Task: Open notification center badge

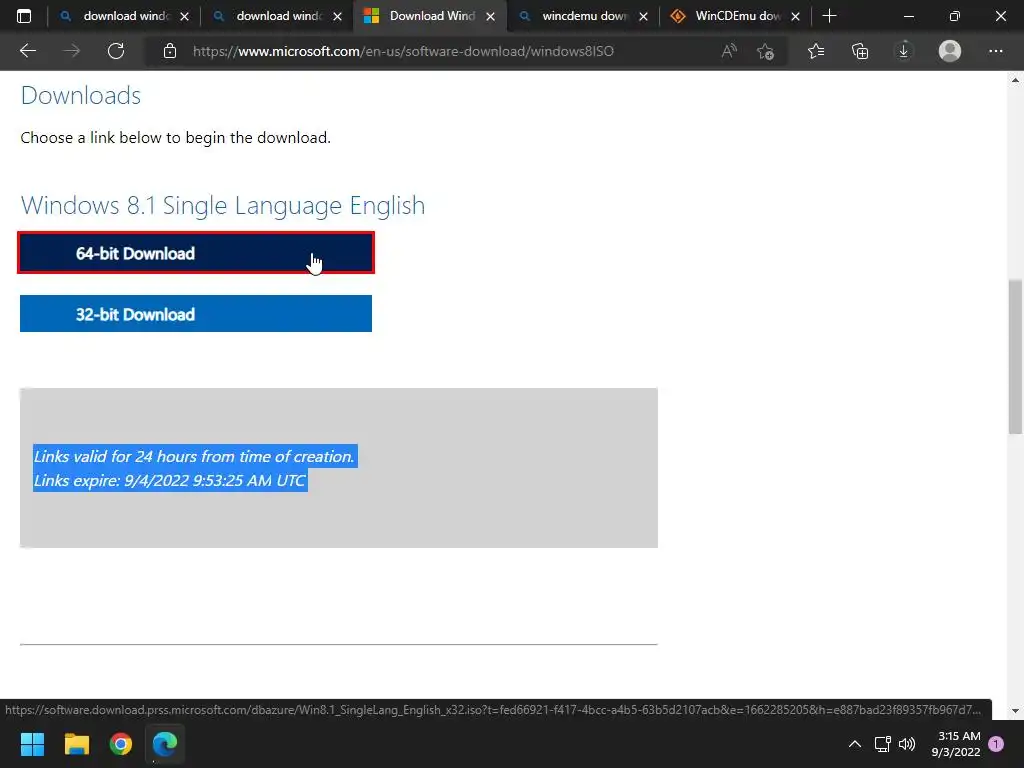Action: tap(996, 744)
